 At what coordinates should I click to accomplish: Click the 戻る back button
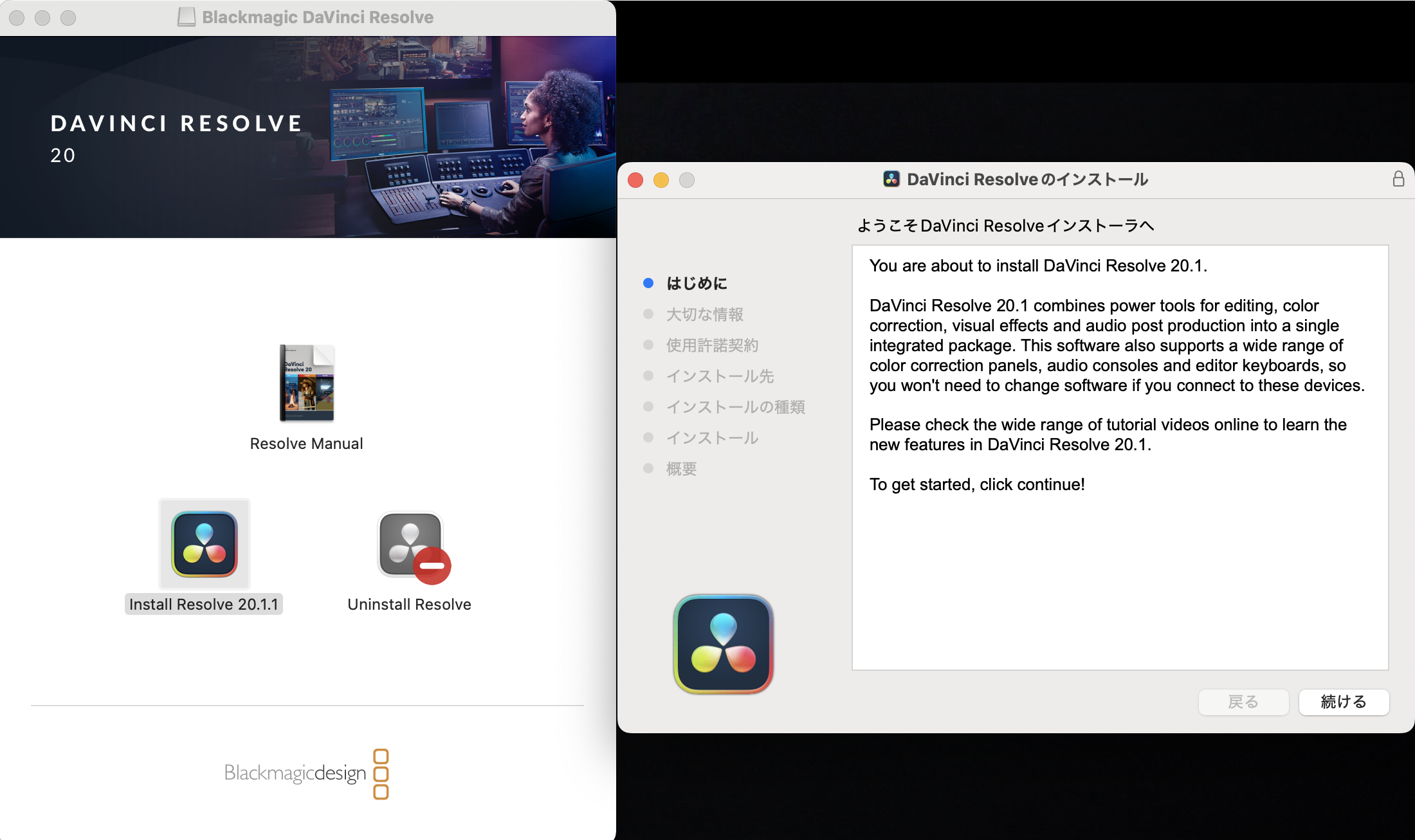point(1243,702)
